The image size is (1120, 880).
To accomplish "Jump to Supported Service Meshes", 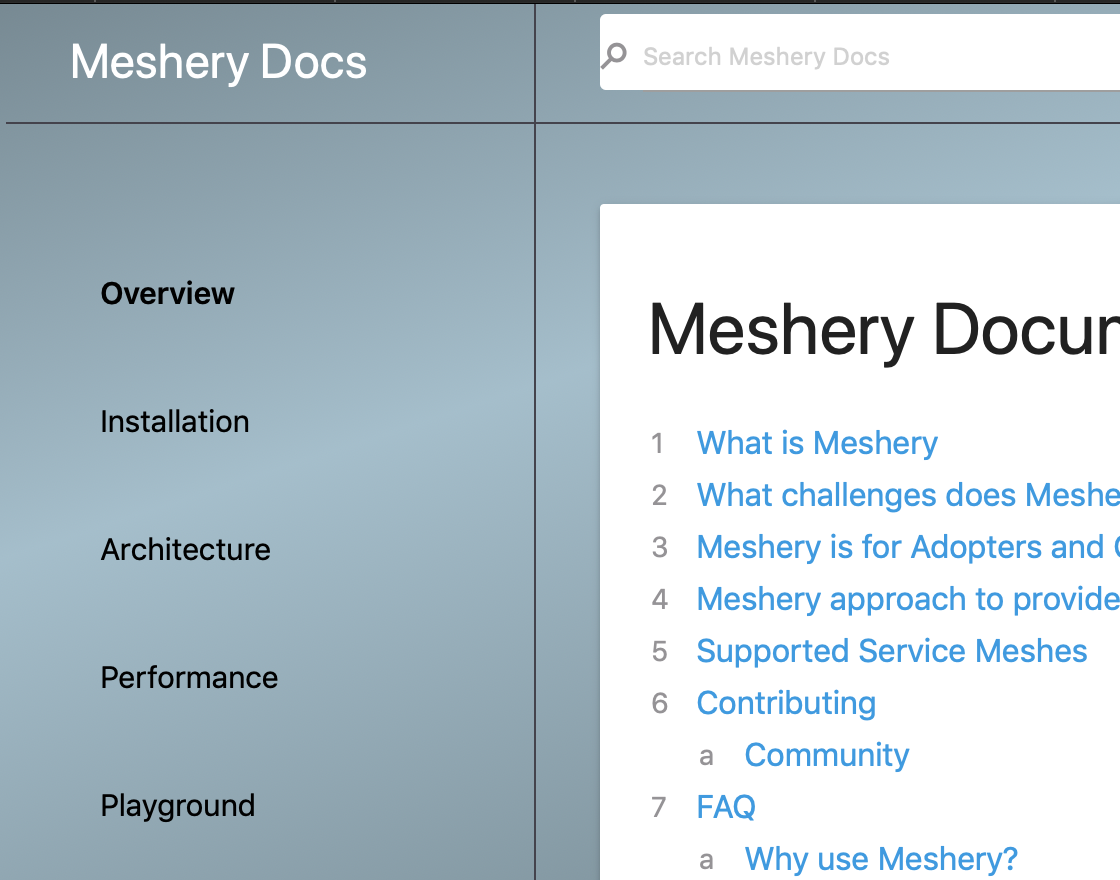I will pos(891,651).
